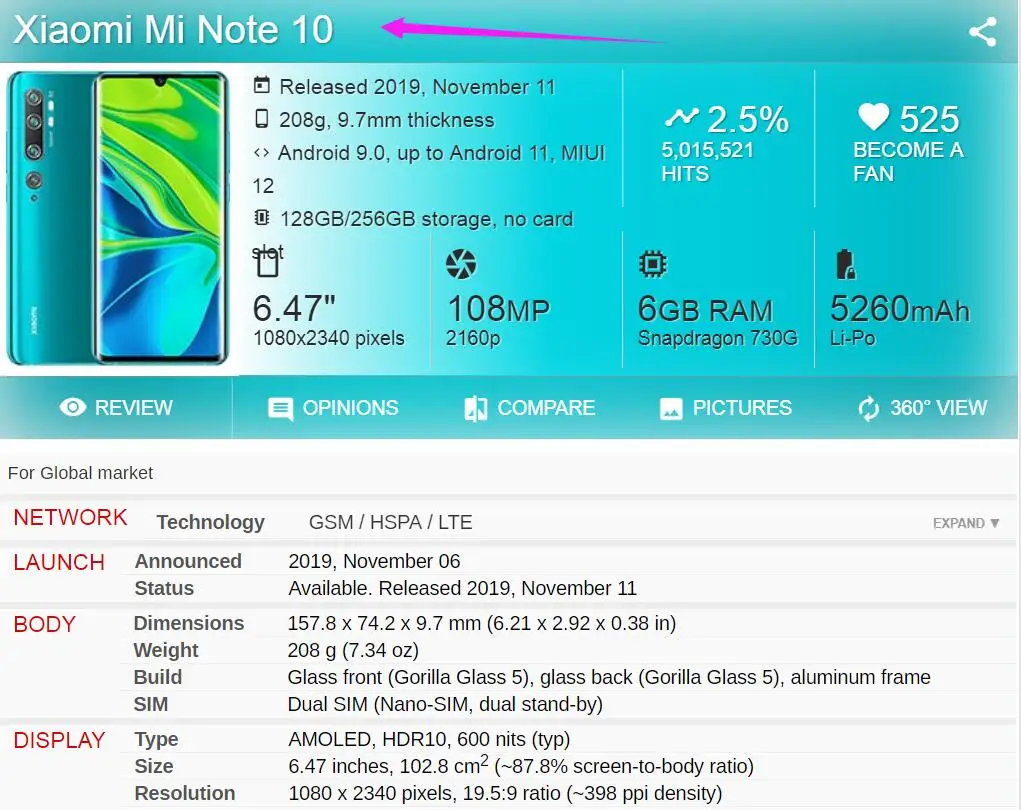Click the battery icon above 5260mAh

click(845, 264)
